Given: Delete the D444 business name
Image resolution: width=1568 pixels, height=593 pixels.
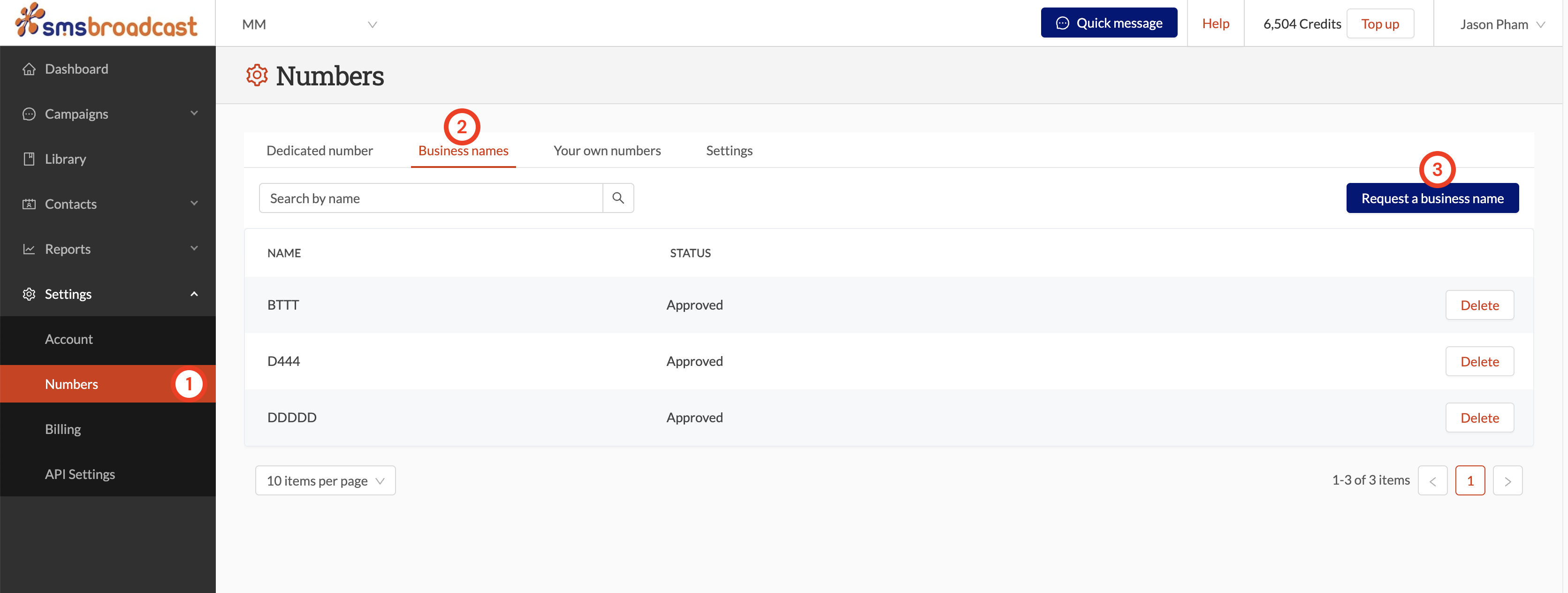Looking at the screenshot, I should [x=1479, y=362].
